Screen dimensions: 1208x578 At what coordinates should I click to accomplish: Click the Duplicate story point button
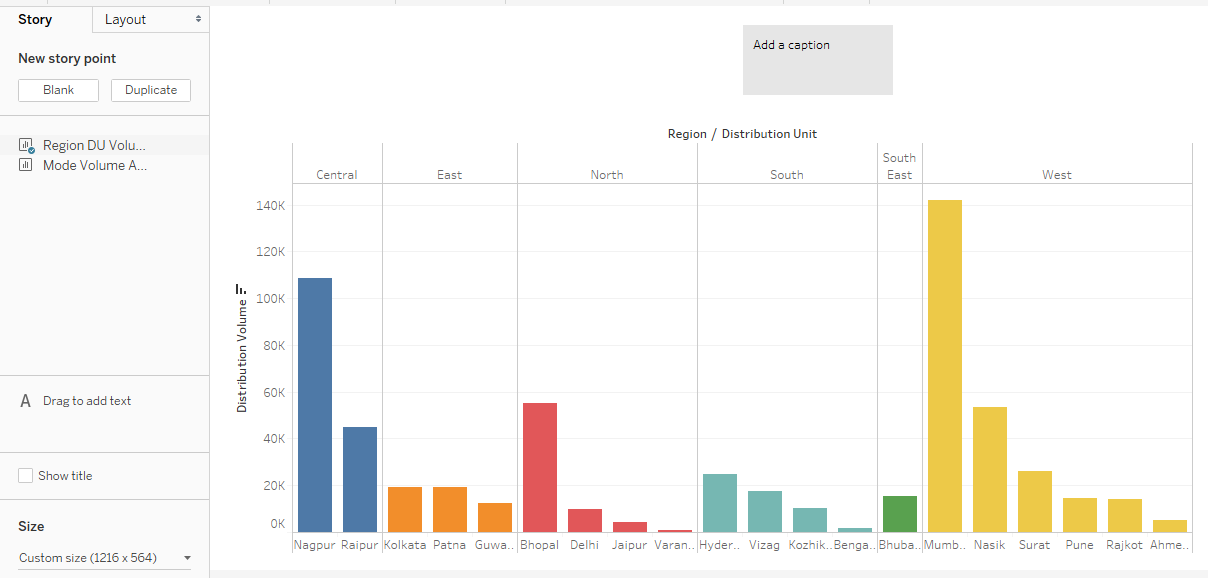[151, 90]
